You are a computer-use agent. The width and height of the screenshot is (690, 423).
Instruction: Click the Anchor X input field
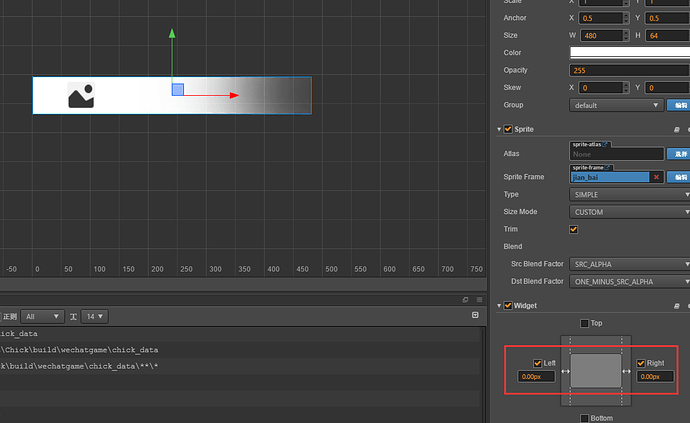pos(601,18)
